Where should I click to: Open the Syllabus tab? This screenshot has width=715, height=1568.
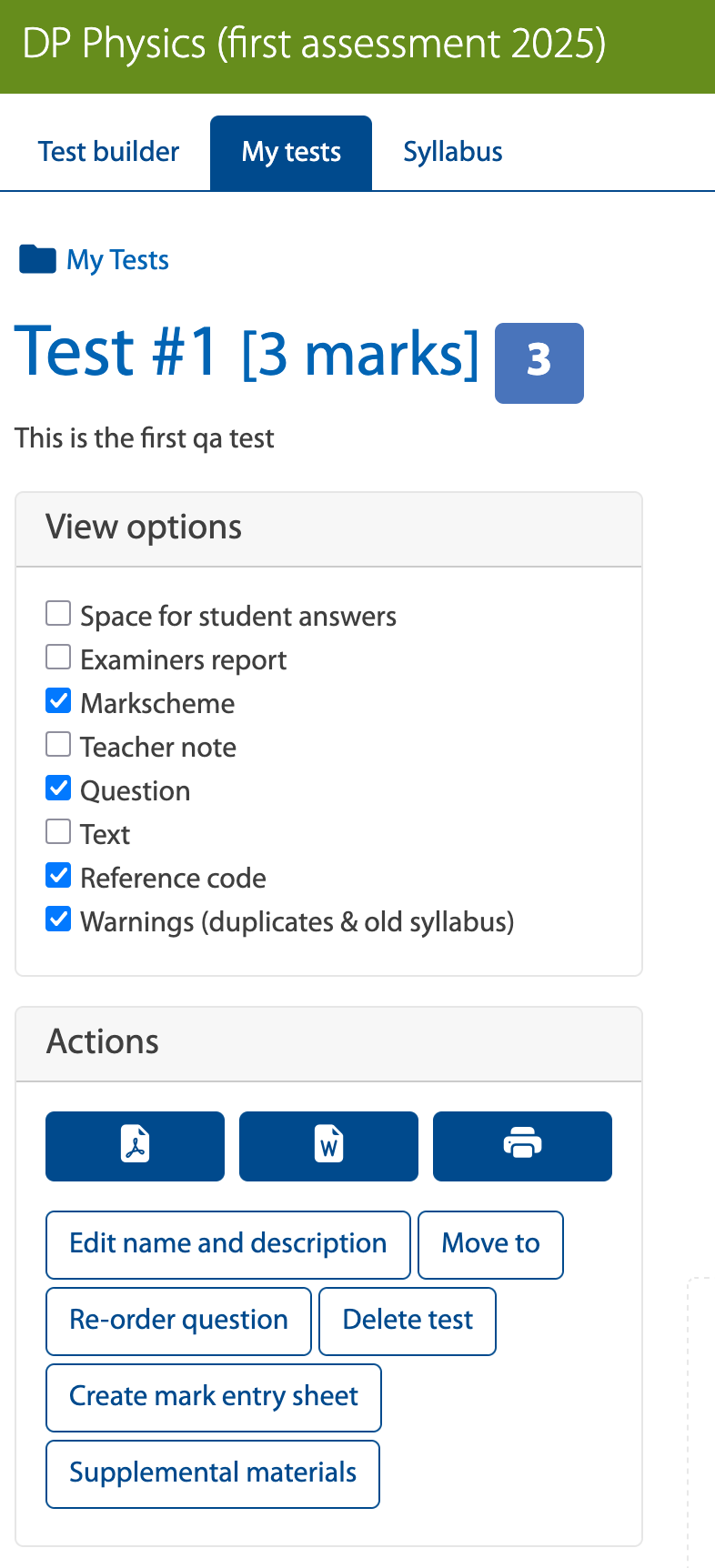click(x=452, y=152)
